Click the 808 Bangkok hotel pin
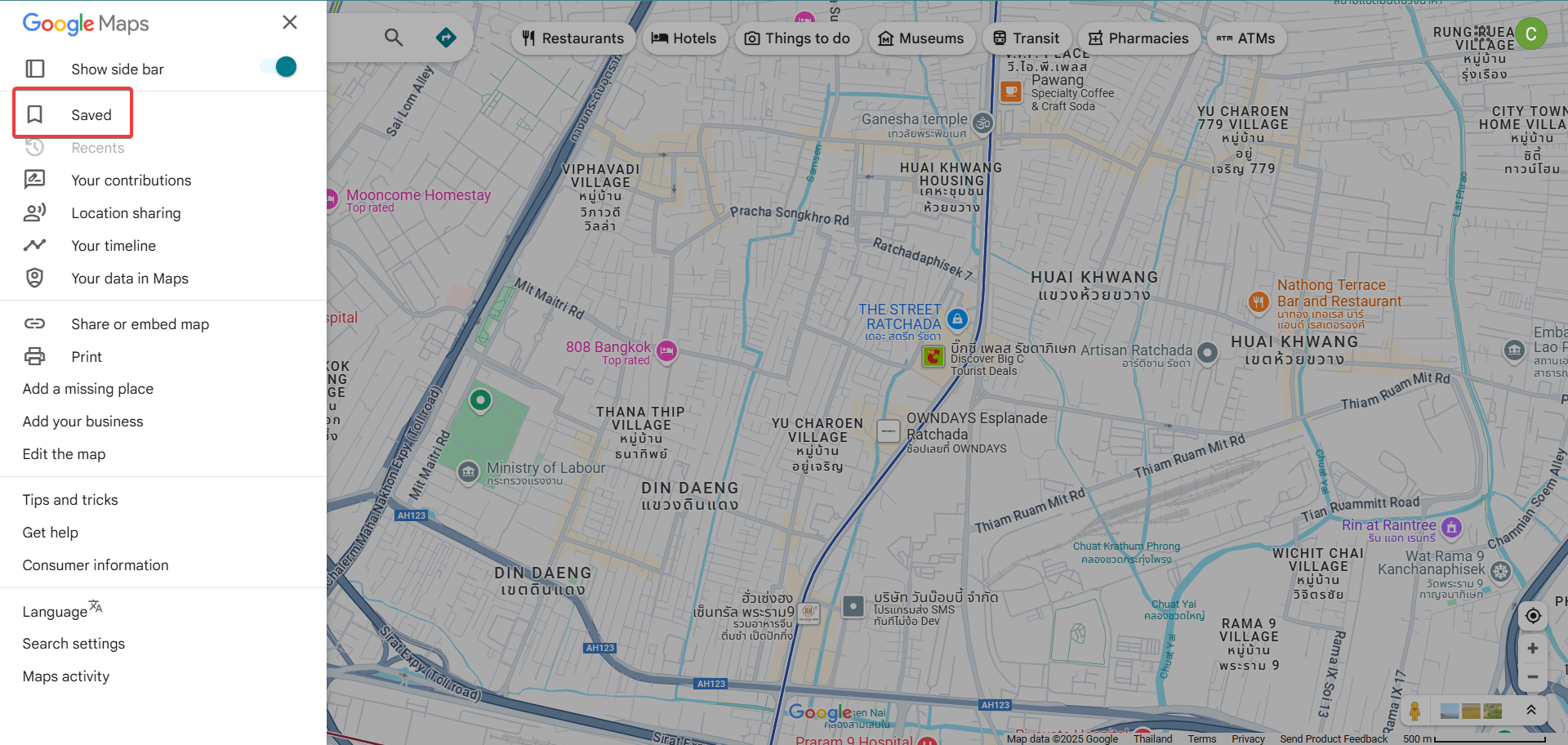Viewport: 1568px width, 745px height. [x=667, y=351]
